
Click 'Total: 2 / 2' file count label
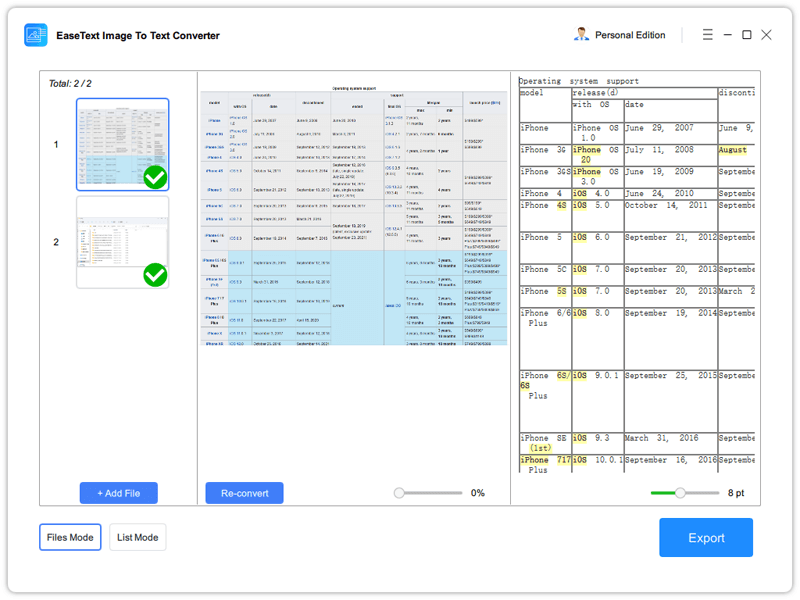point(70,84)
